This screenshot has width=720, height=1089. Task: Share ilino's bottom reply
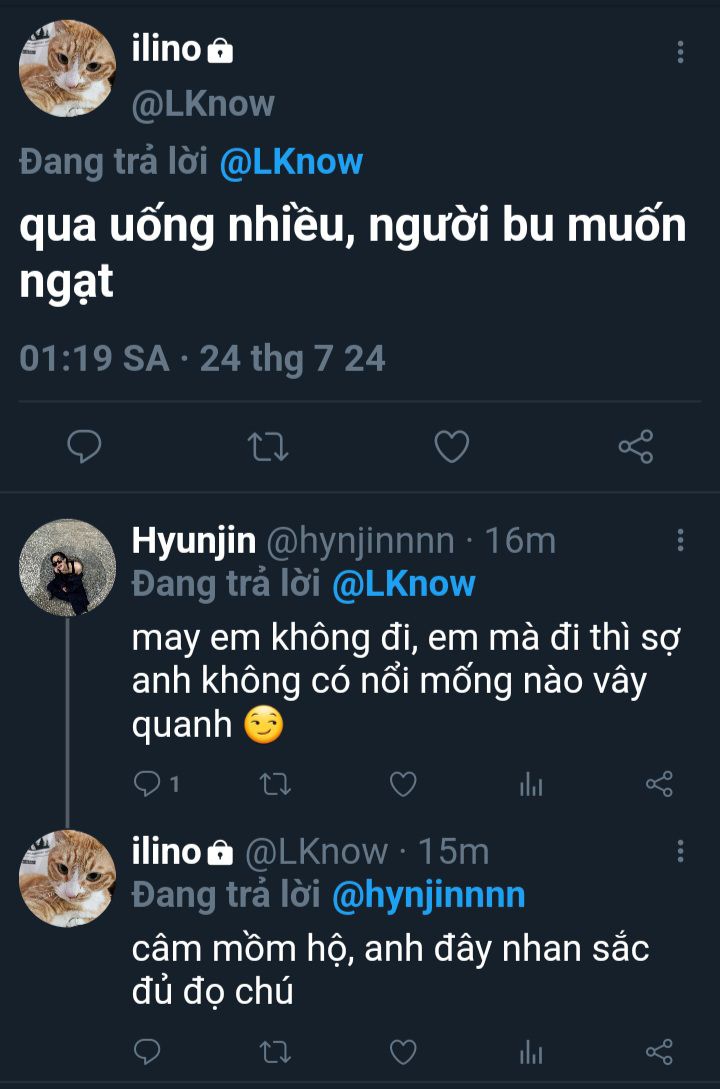[x=659, y=1051]
